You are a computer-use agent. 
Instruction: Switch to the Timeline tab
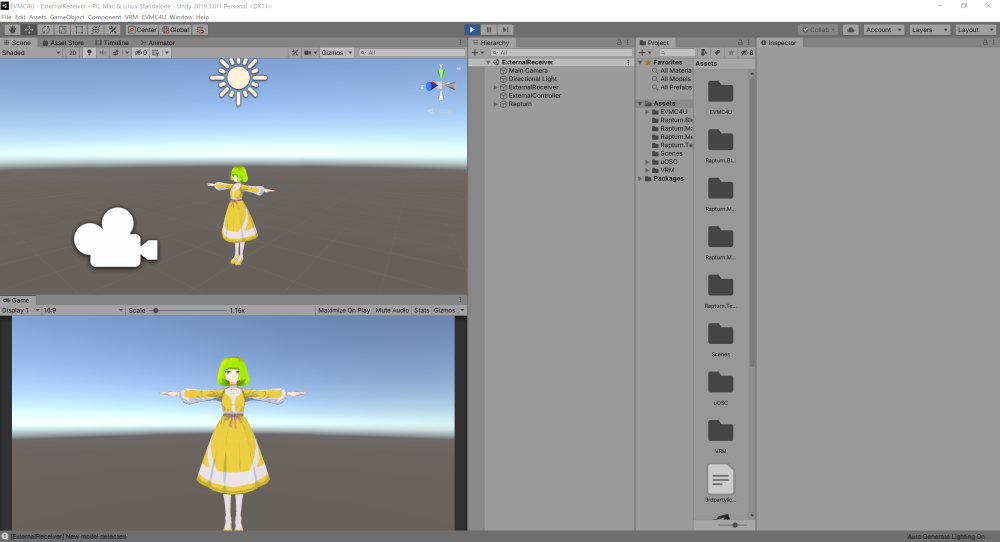coord(112,43)
